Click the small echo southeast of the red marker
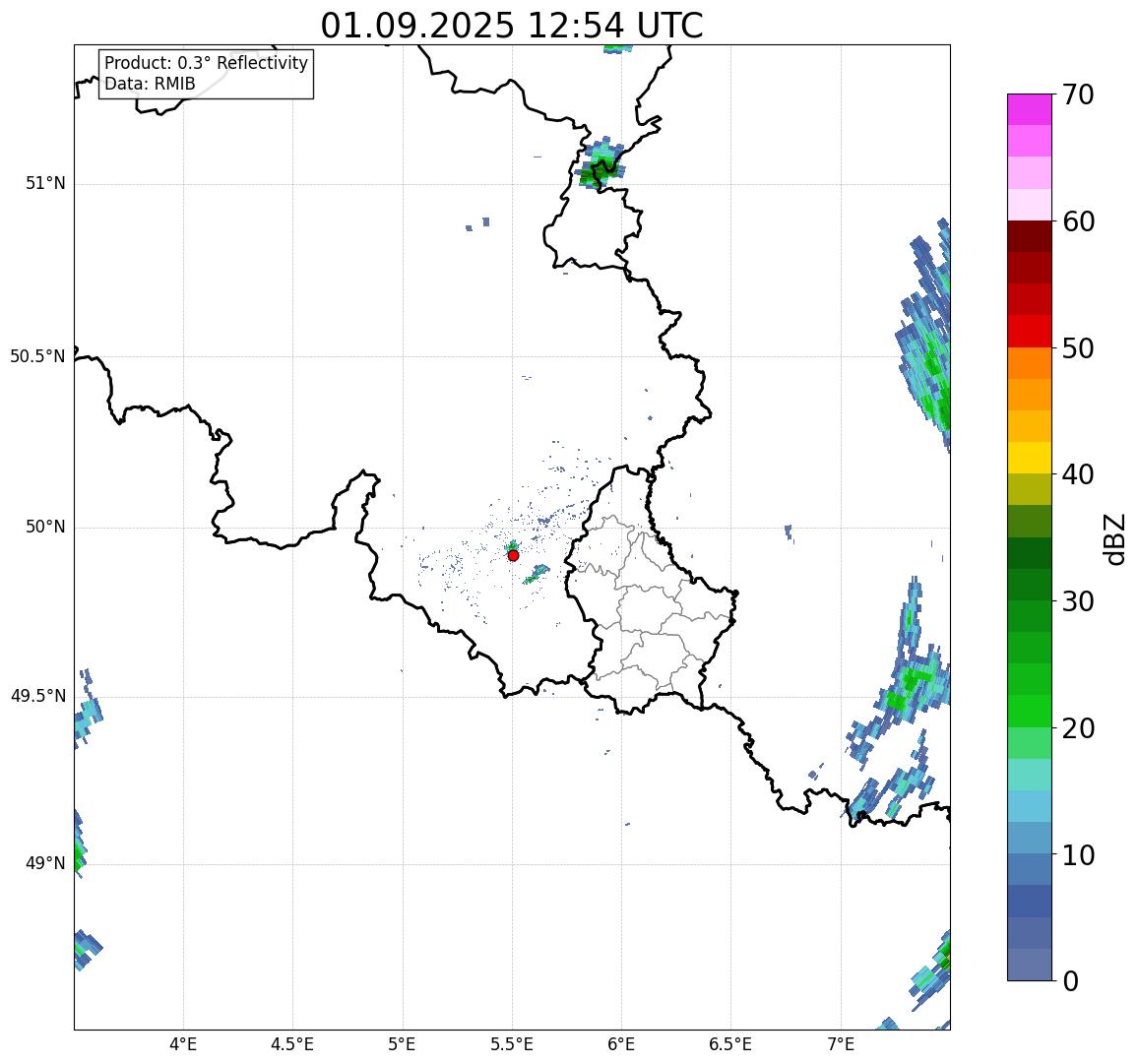 (x=537, y=574)
